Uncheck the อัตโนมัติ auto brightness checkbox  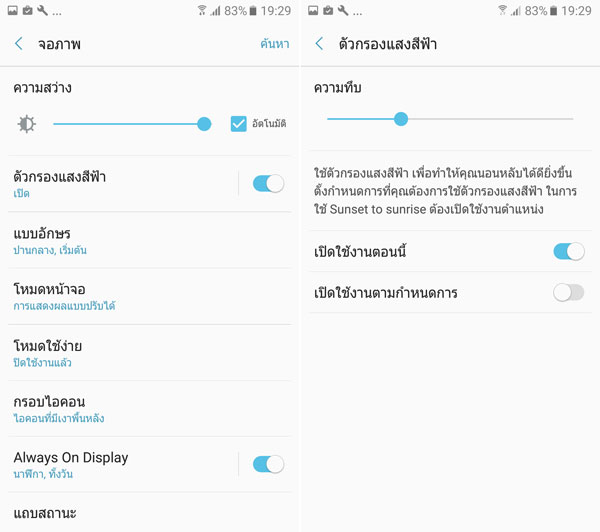click(x=238, y=124)
